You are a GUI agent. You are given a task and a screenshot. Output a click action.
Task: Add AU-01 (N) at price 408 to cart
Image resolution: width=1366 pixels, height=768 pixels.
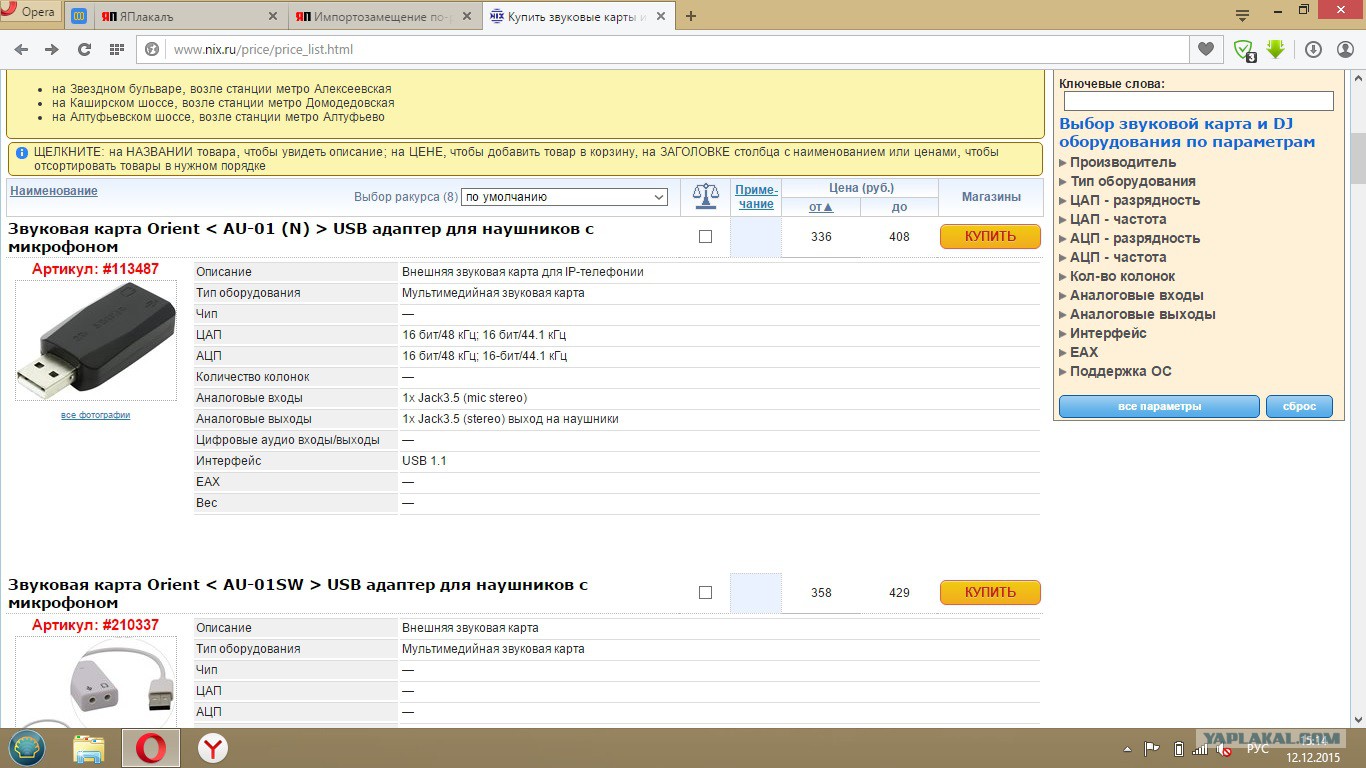(x=899, y=237)
